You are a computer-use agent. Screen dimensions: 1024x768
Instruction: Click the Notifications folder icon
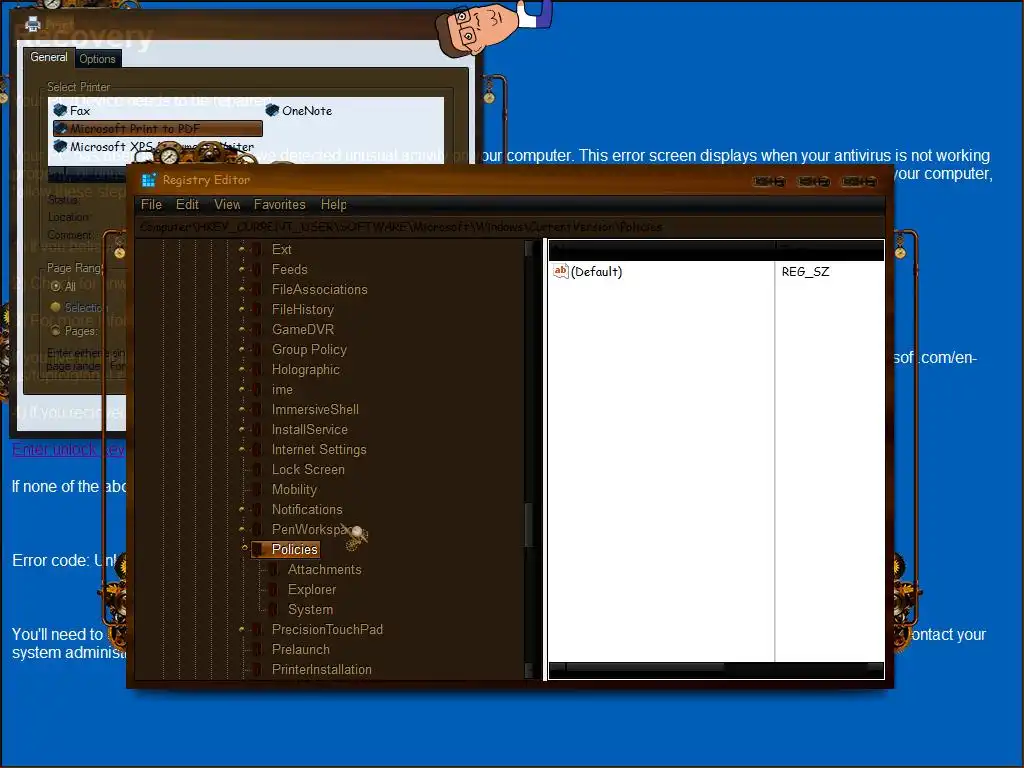click(257, 509)
